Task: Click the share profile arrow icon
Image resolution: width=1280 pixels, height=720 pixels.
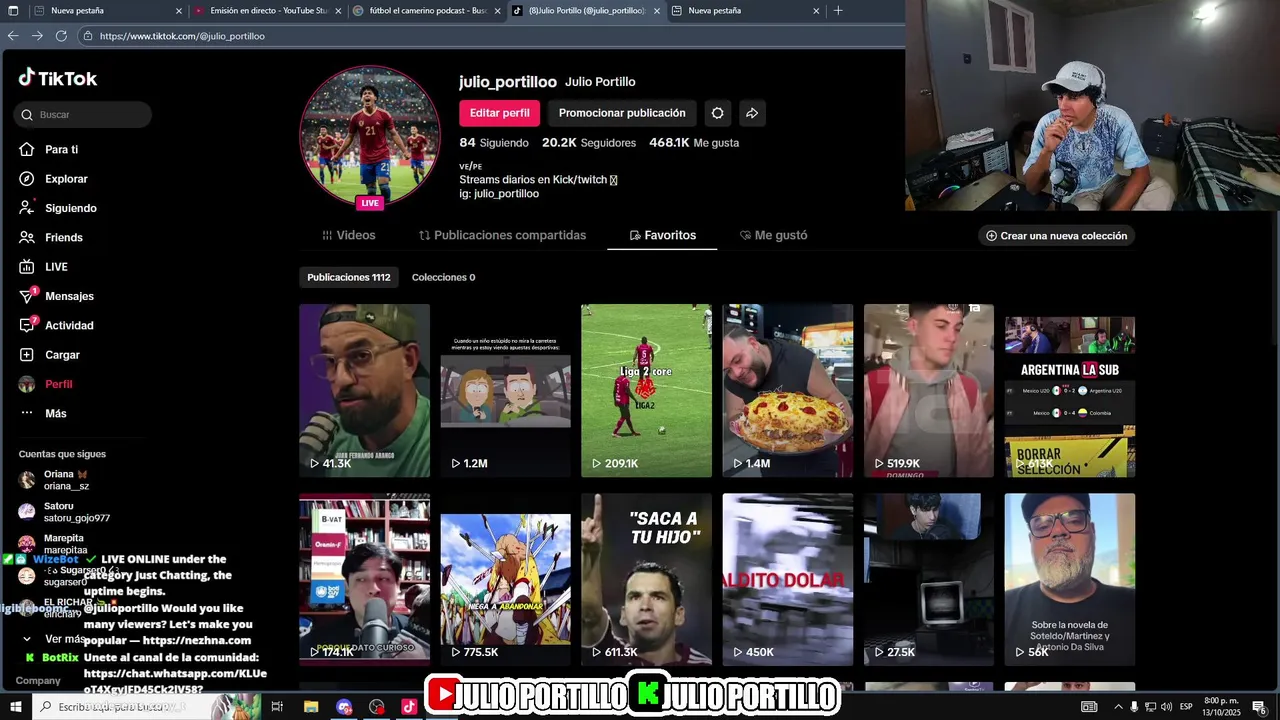Action: [752, 113]
